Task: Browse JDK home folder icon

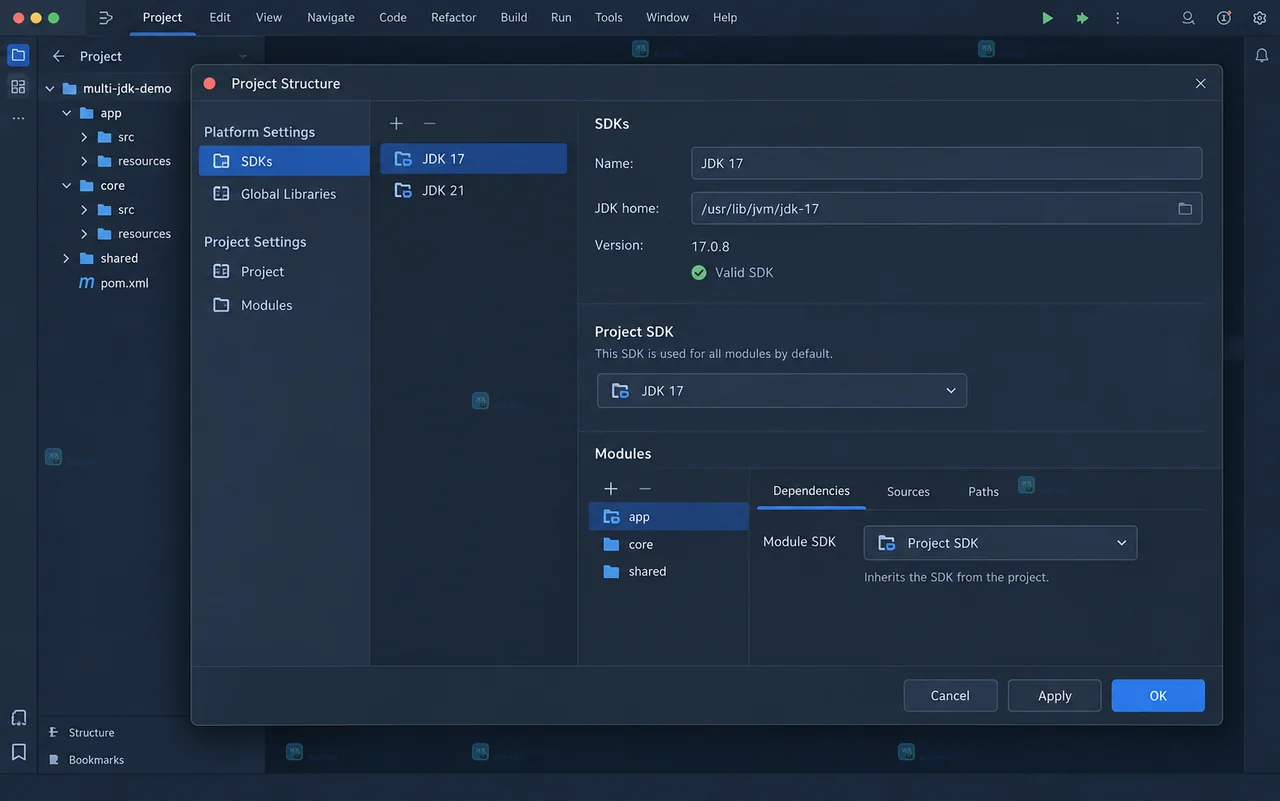Action: pyautogui.click(x=1184, y=208)
